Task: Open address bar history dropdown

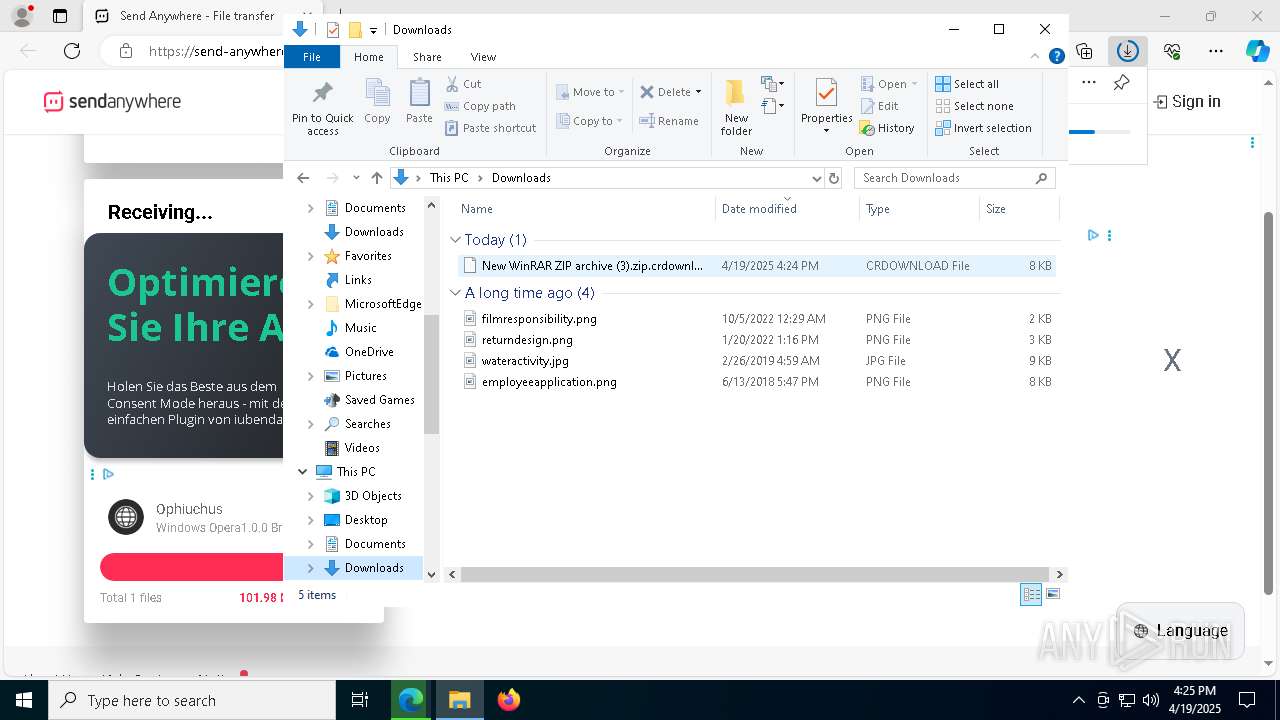Action: (x=816, y=178)
